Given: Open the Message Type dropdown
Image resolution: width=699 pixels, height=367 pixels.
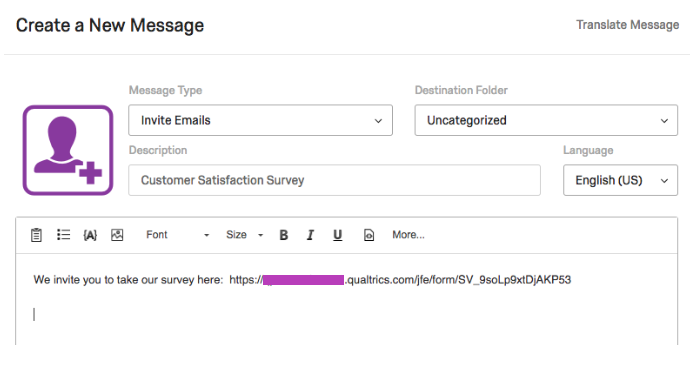Looking at the screenshot, I should [x=260, y=120].
